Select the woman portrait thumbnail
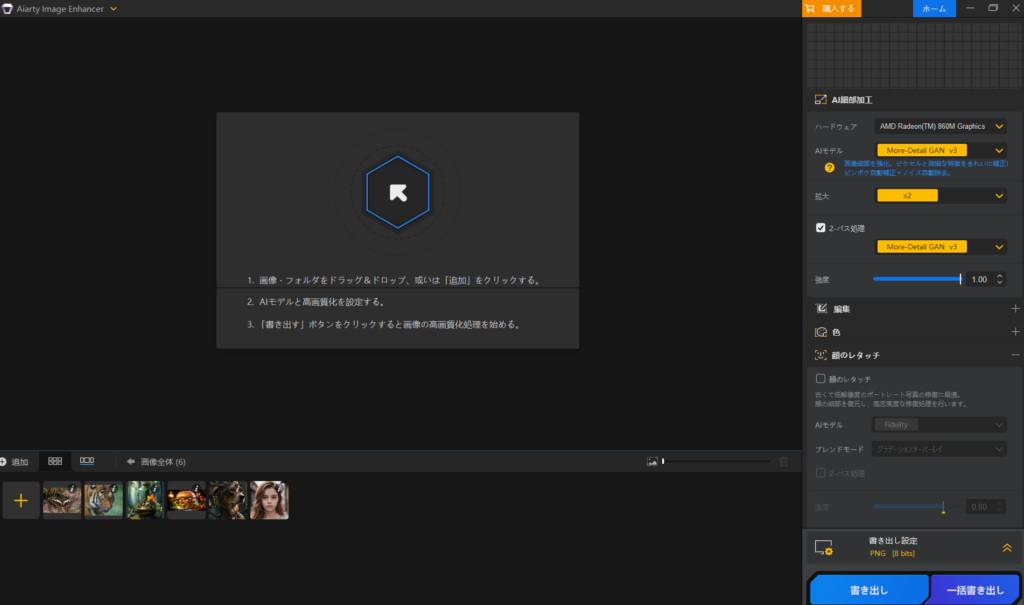The height and width of the screenshot is (605, 1024). (x=269, y=500)
